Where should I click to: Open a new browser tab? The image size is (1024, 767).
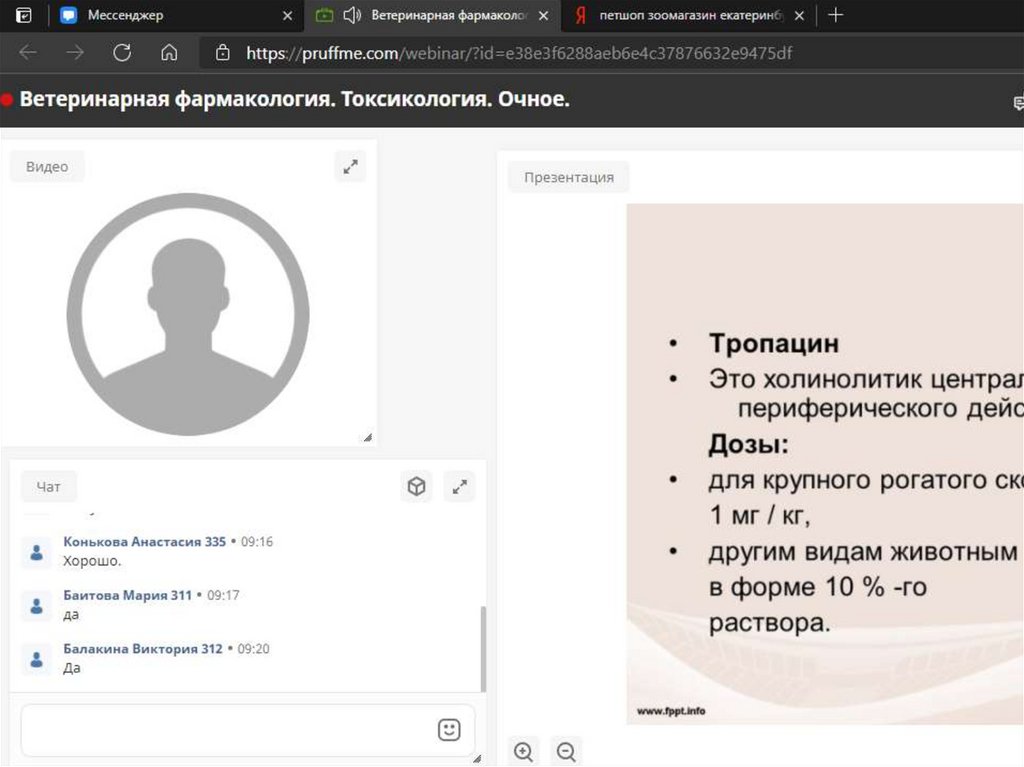point(836,15)
